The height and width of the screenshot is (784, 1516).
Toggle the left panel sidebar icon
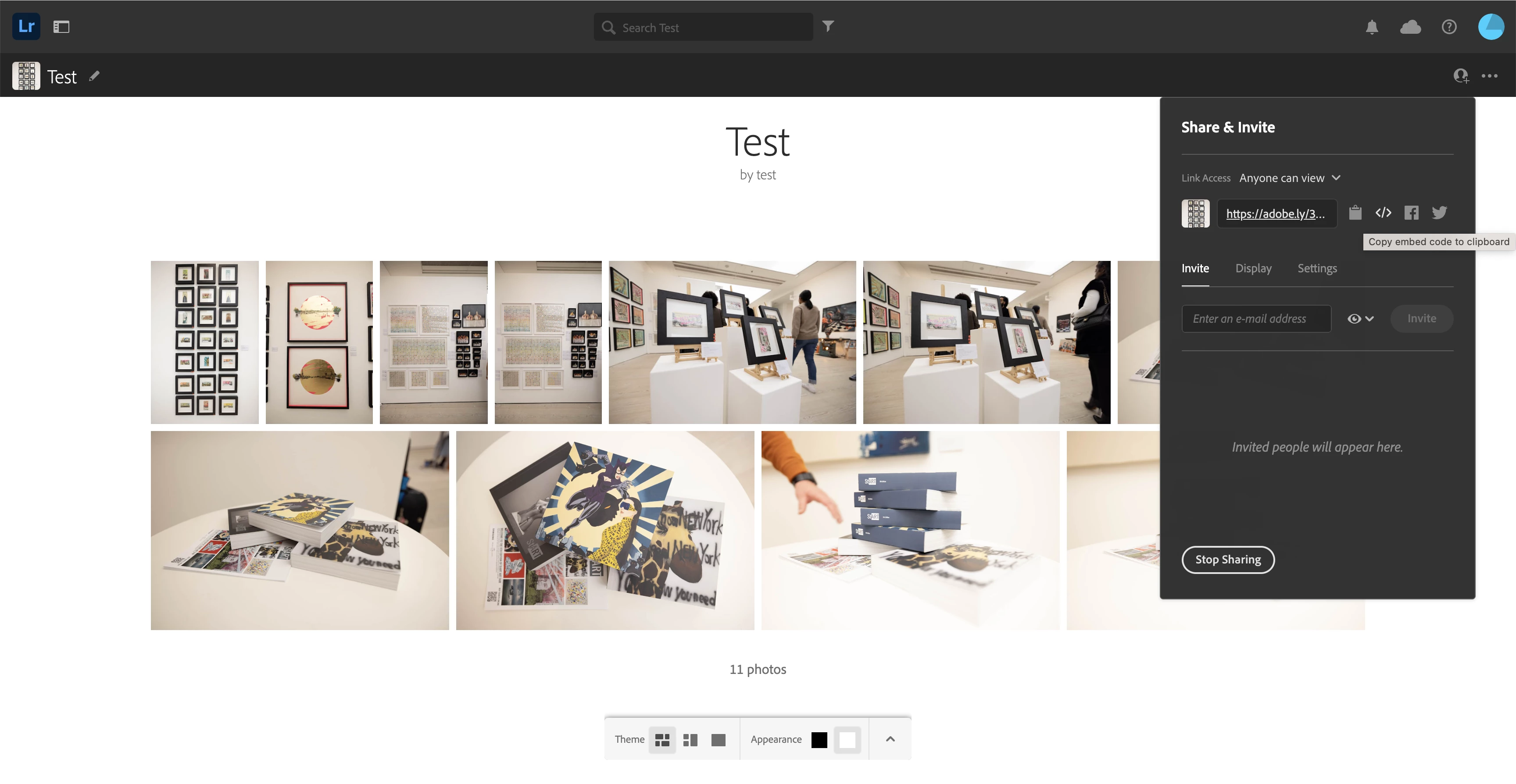click(x=61, y=27)
